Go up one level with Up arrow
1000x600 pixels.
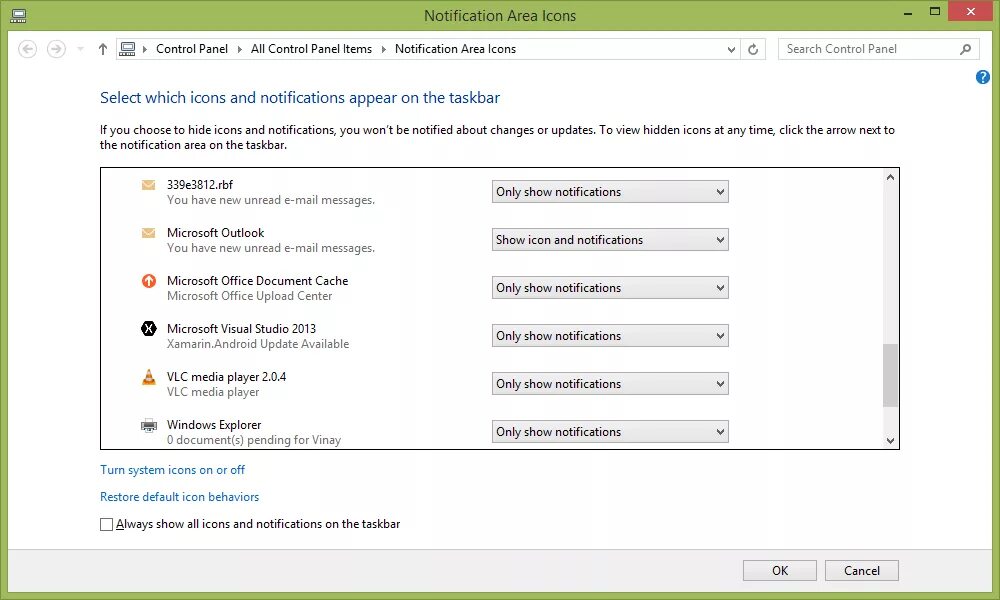103,49
